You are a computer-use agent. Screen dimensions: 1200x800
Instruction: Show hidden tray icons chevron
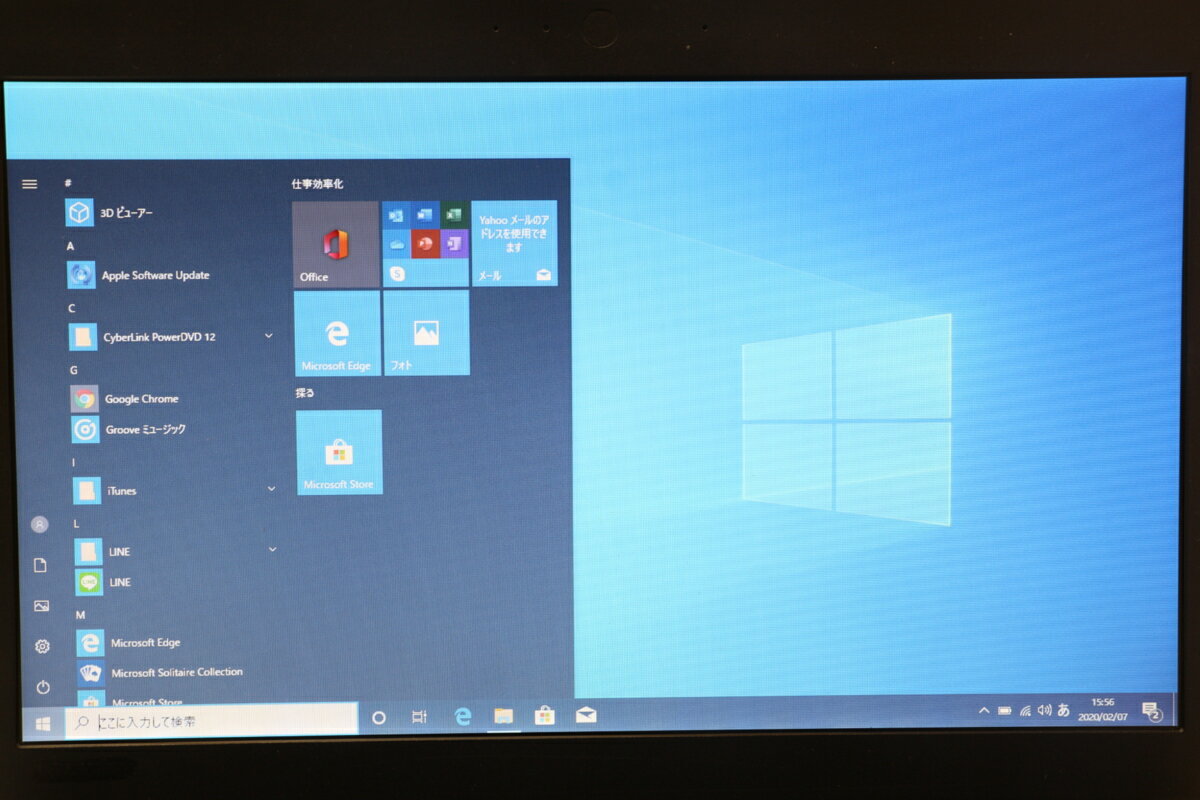[984, 710]
